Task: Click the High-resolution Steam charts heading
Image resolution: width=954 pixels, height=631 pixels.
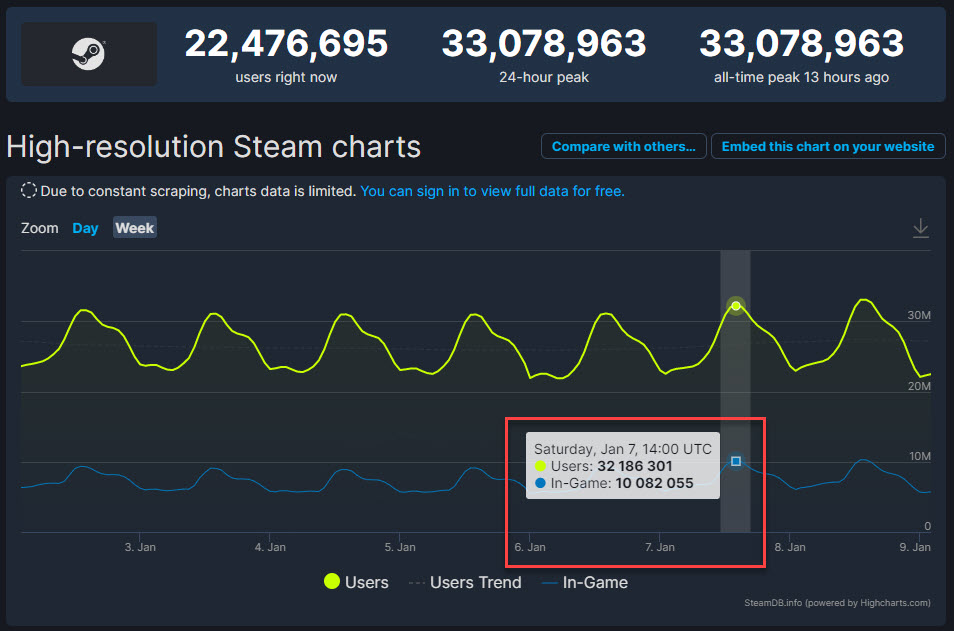Action: [x=214, y=147]
